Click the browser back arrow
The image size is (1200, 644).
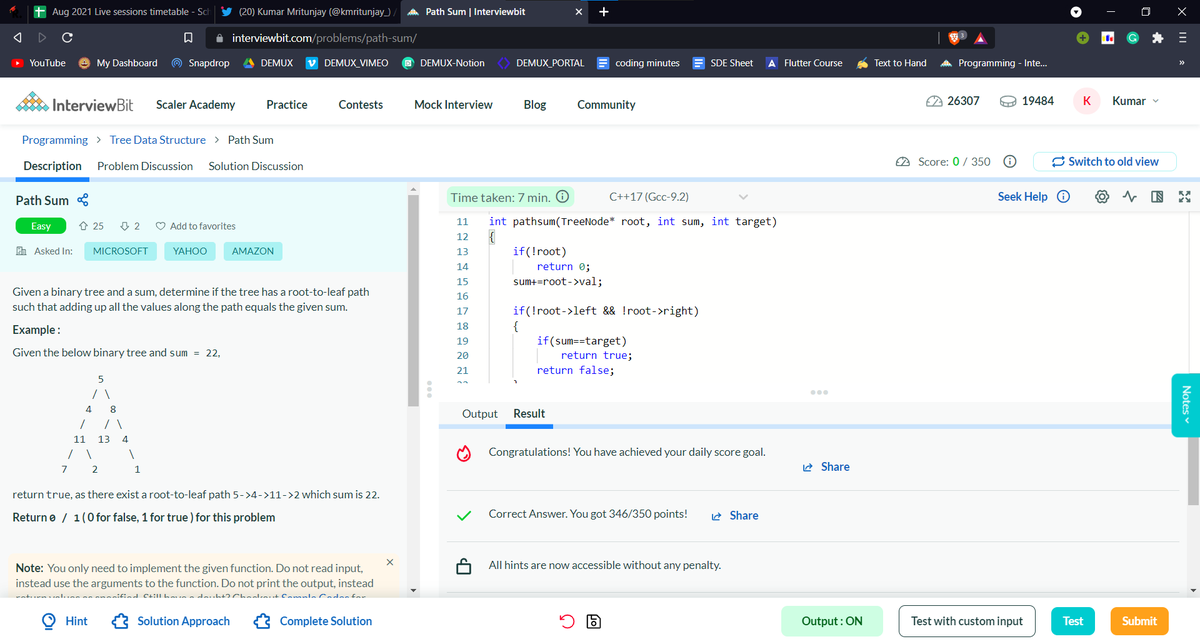(x=16, y=37)
